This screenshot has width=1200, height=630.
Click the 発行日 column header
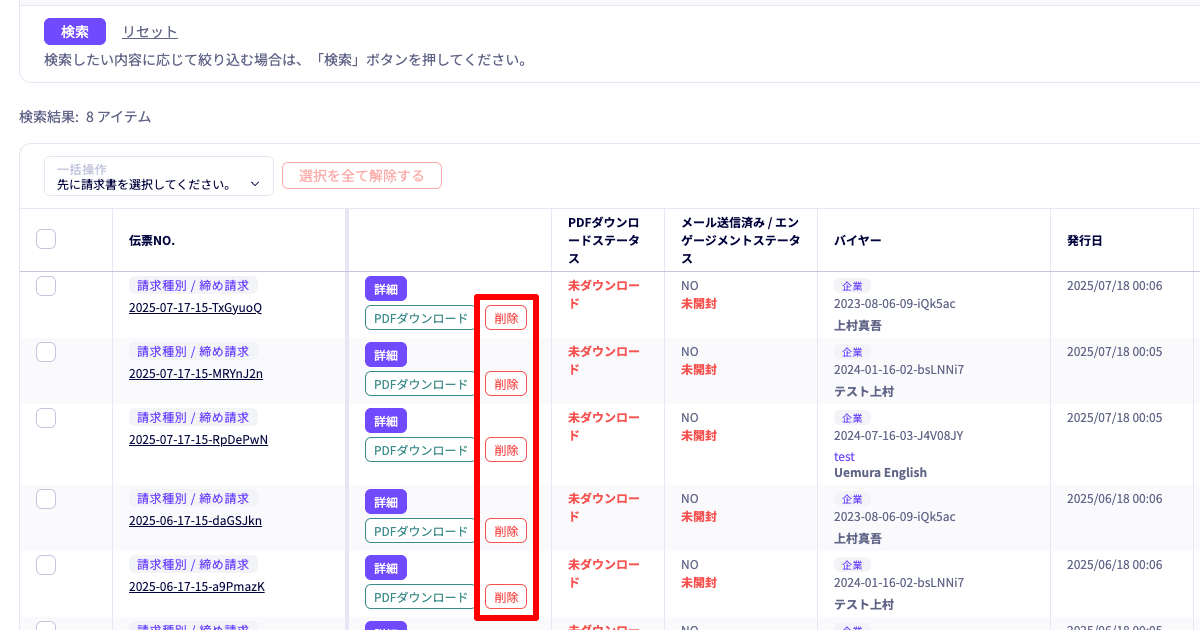1085,240
